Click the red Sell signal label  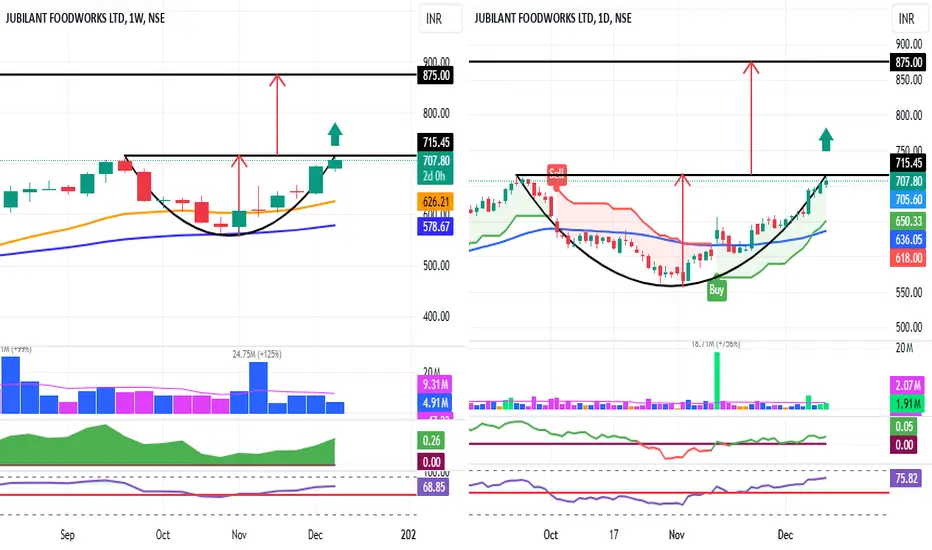(x=557, y=174)
